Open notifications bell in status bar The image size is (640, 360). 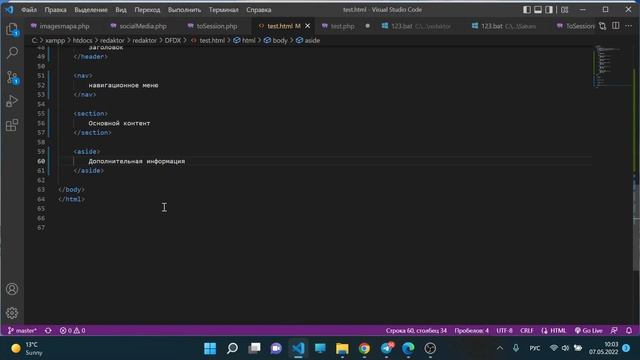click(x=629, y=330)
